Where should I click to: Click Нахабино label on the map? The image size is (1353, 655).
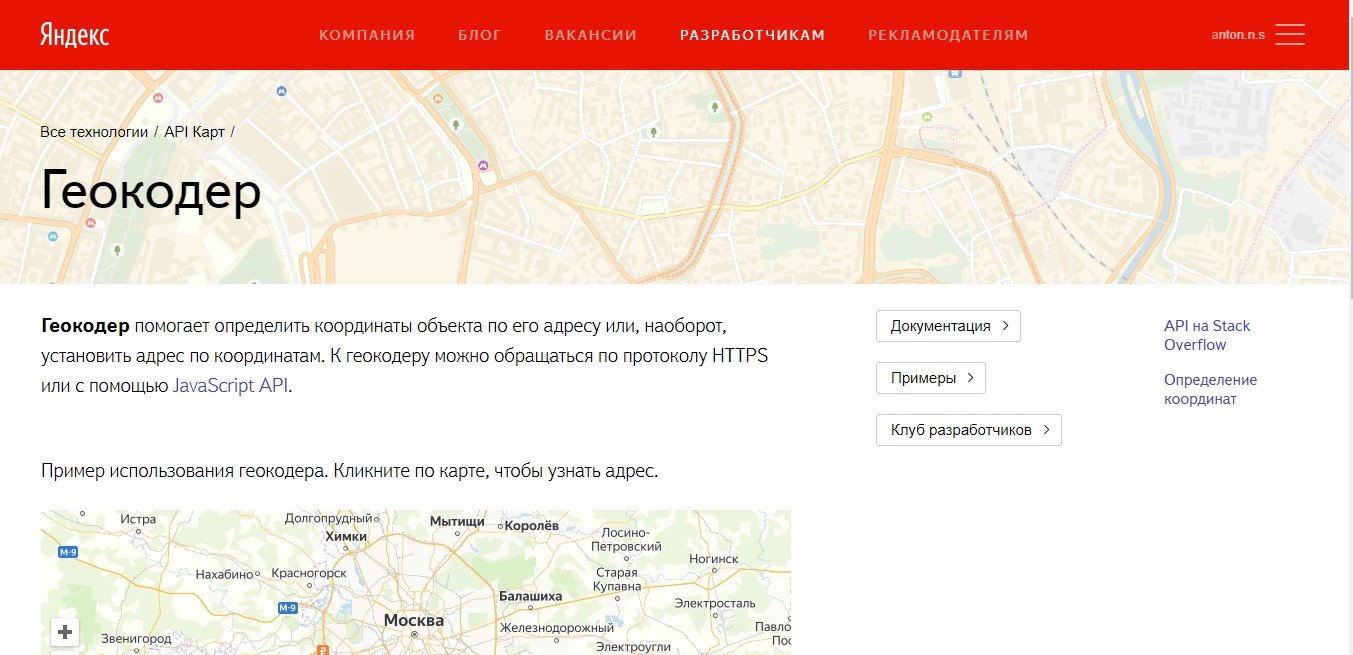tap(225, 575)
